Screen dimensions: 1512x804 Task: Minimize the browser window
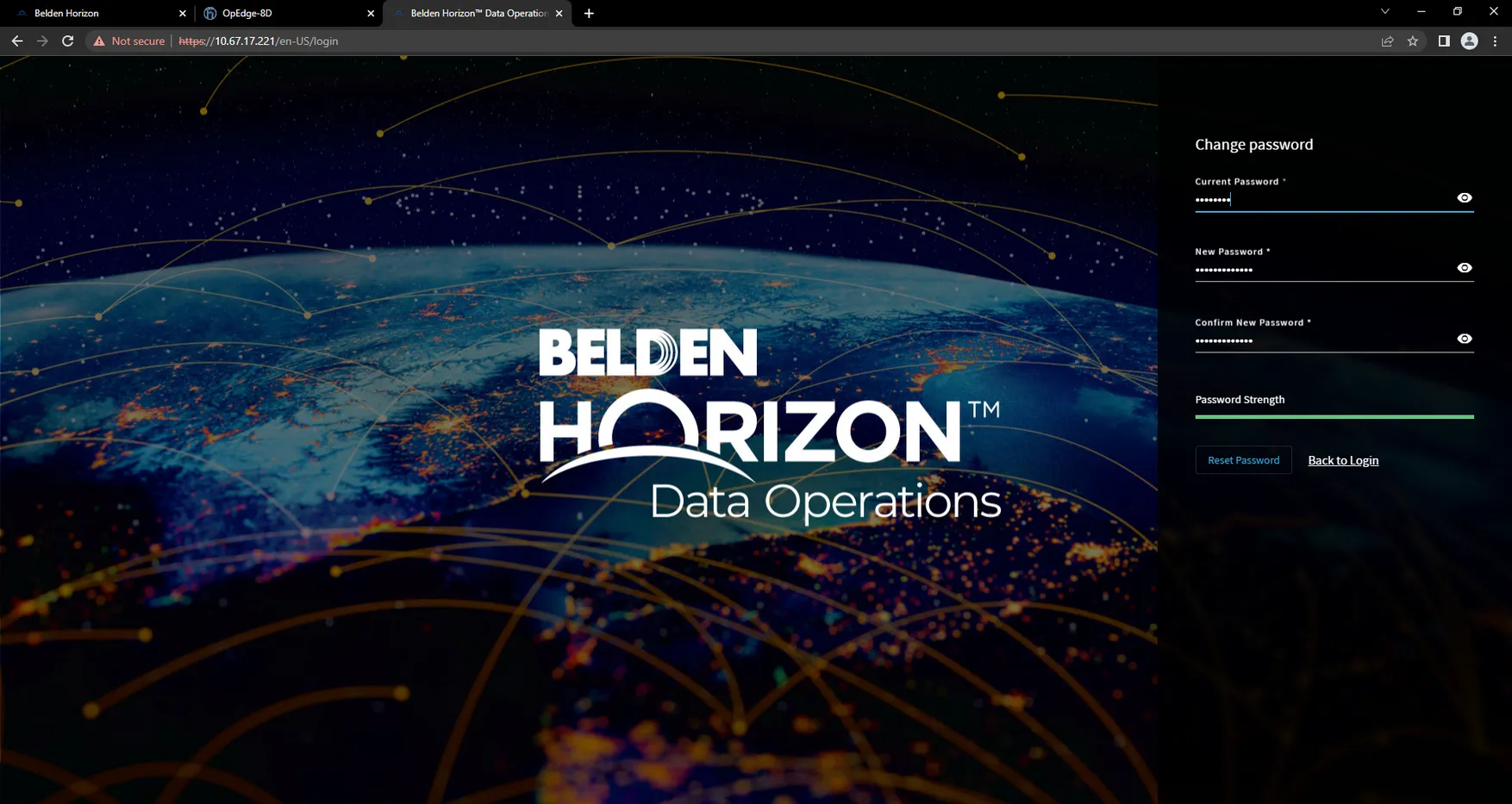(x=1421, y=12)
